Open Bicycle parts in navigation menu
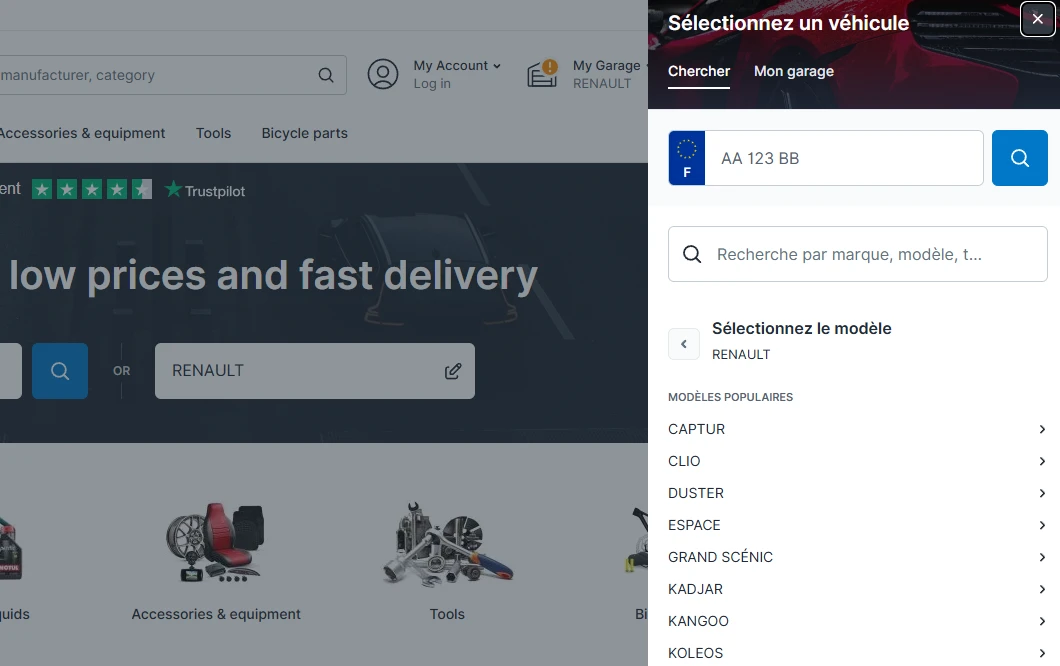 pos(305,133)
